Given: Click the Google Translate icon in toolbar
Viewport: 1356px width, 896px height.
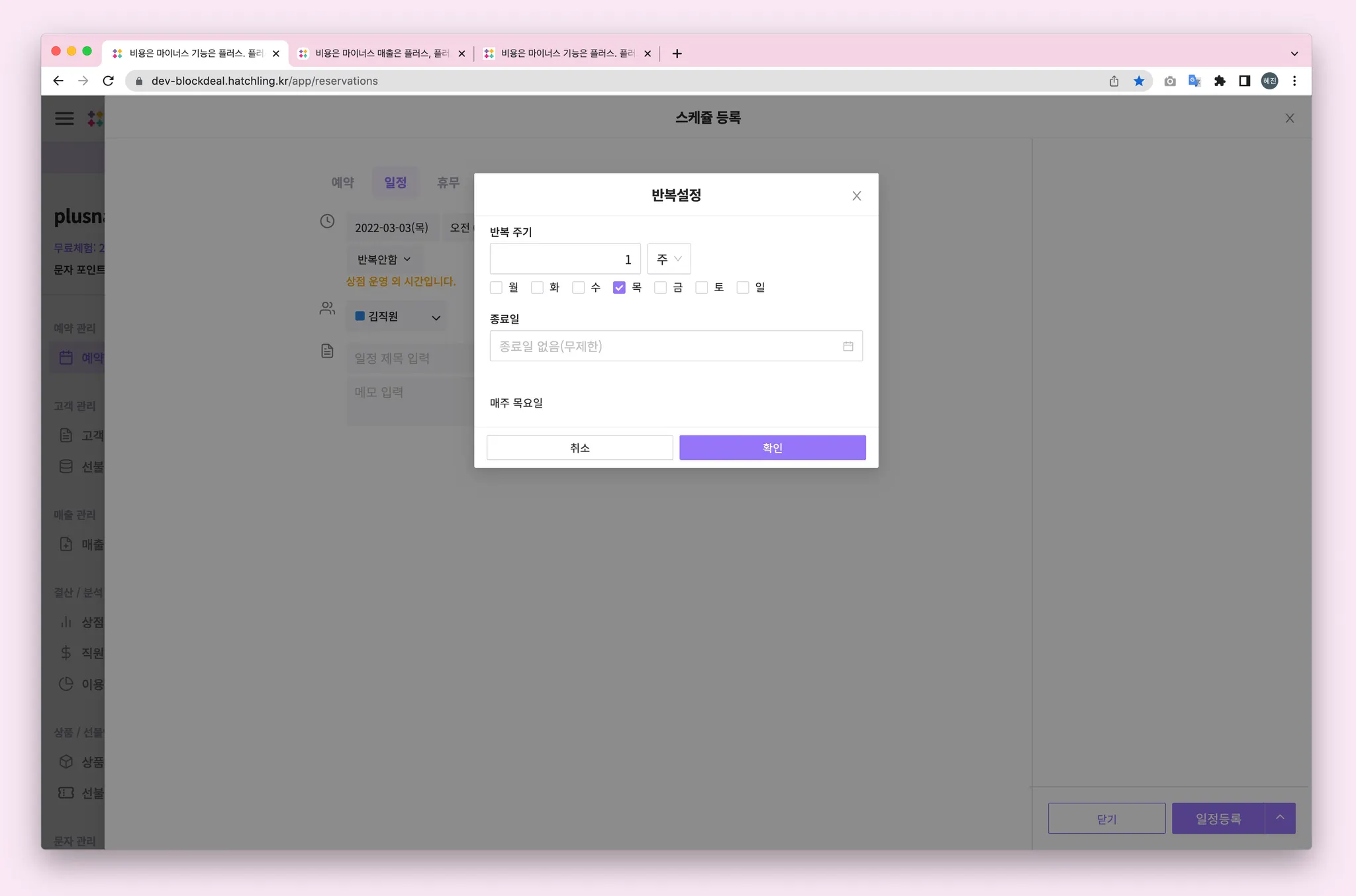Looking at the screenshot, I should [x=1194, y=81].
